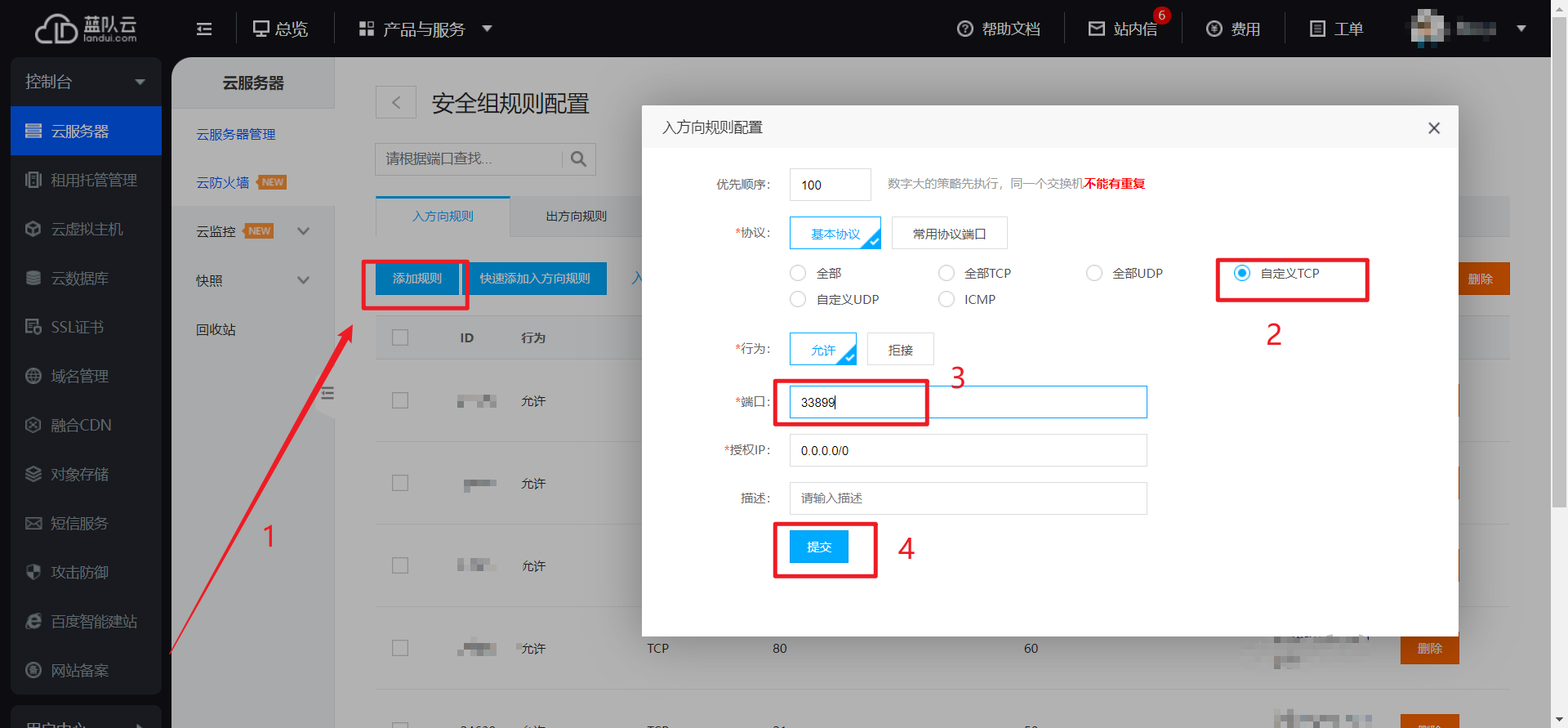Open the 站内信 mail icon
The width and height of the screenshot is (1568, 728).
(1096, 29)
